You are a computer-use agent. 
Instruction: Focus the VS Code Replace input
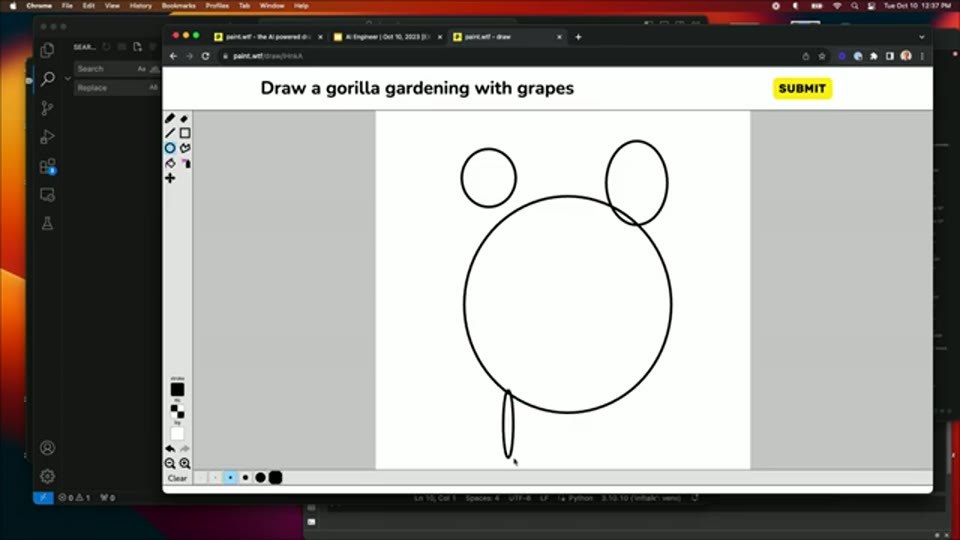[x=116, y=88]
